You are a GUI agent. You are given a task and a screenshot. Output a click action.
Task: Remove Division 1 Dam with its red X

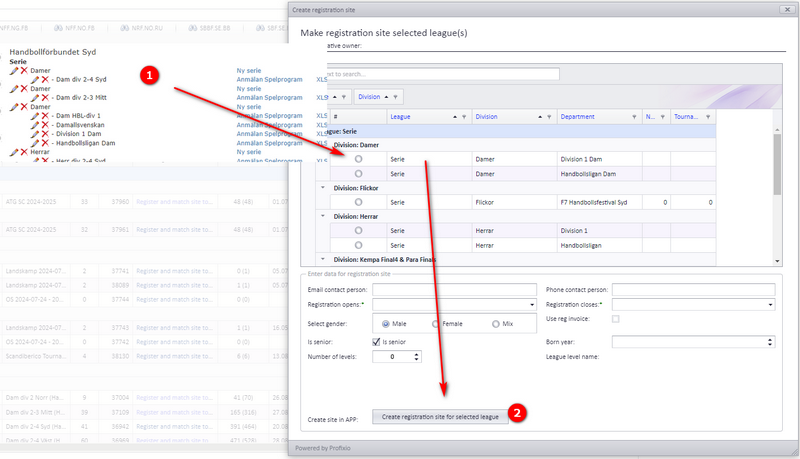click(45, 134)
